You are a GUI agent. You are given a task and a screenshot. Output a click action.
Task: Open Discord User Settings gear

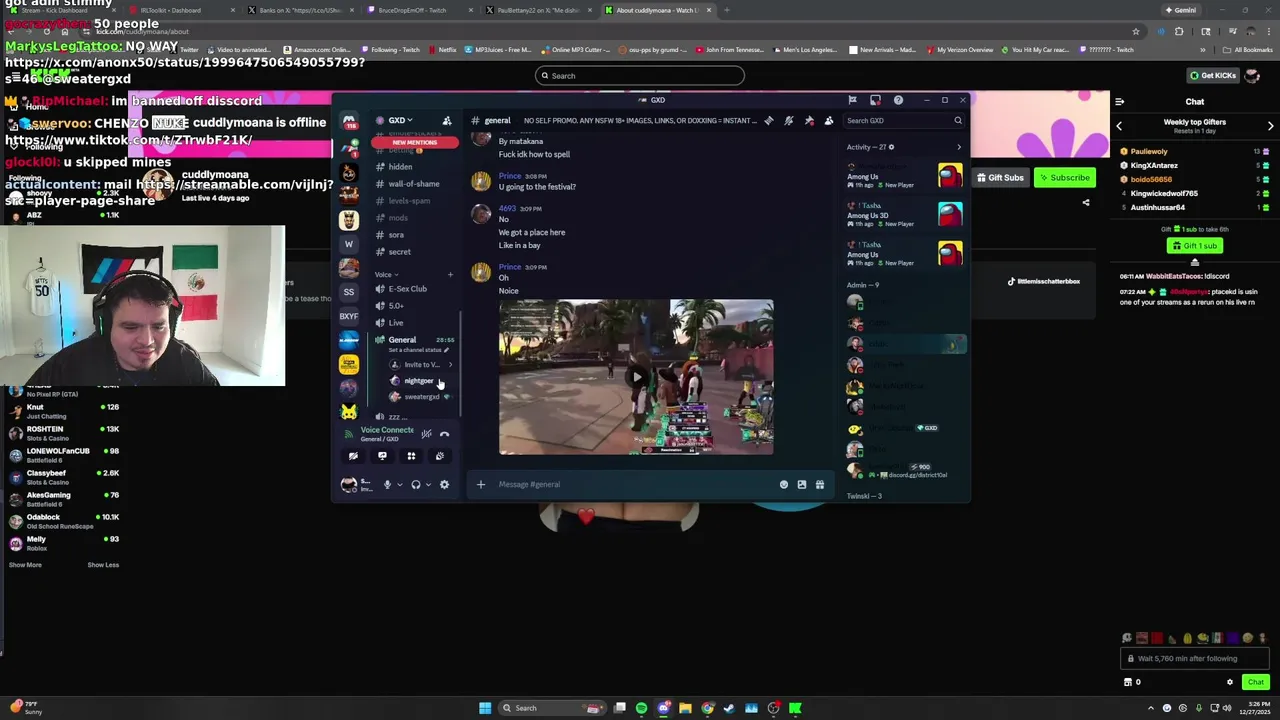coord(444,485)
